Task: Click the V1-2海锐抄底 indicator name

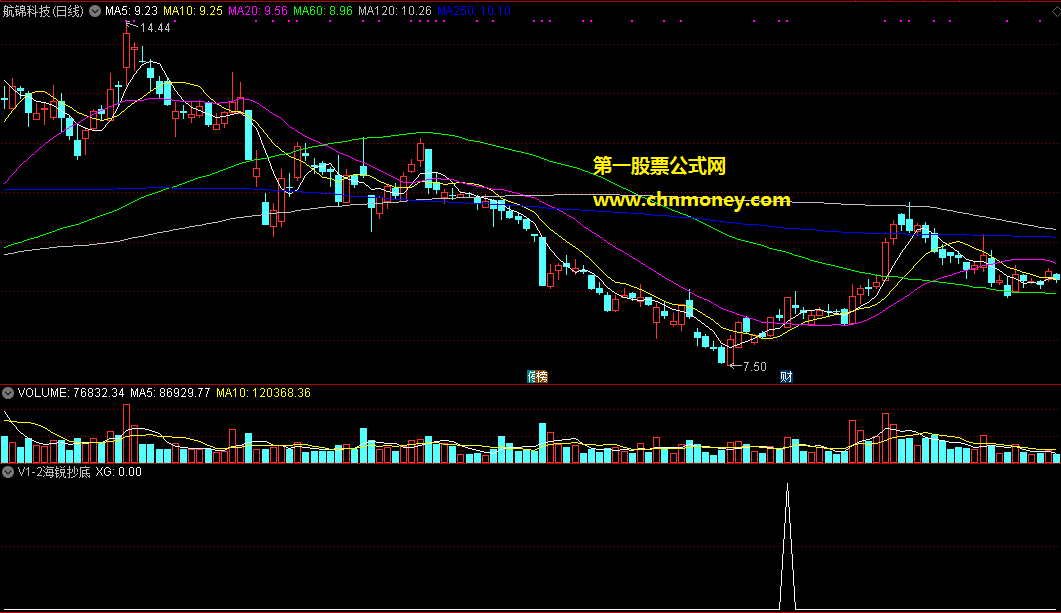Action: [x=54, y=472]
